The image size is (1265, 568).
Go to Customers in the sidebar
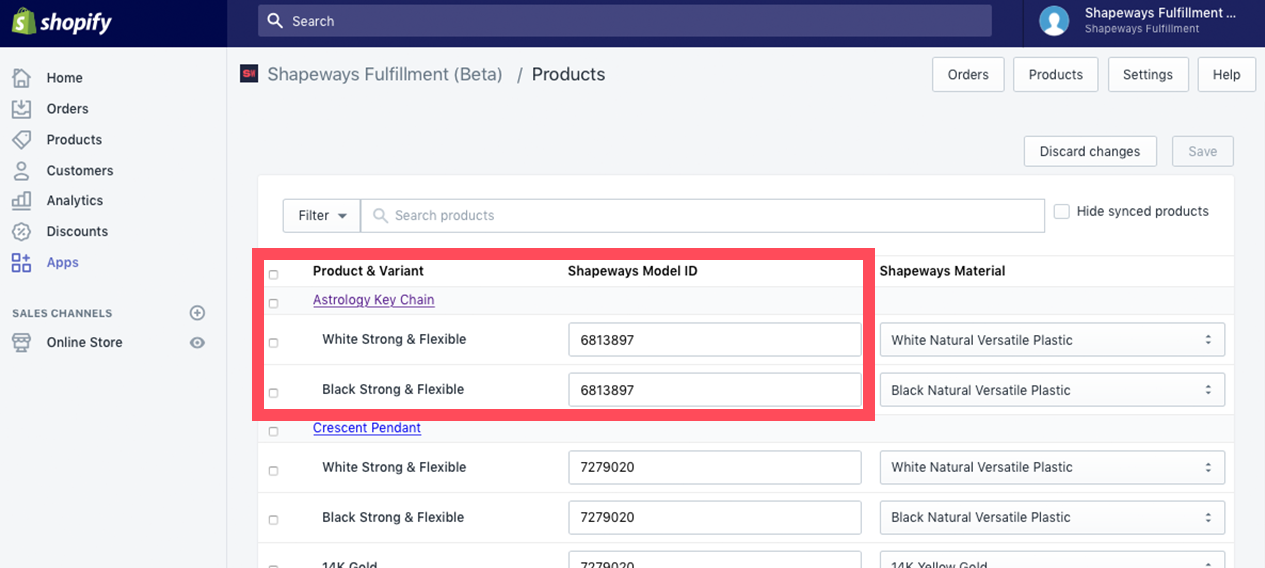[79, 171]
